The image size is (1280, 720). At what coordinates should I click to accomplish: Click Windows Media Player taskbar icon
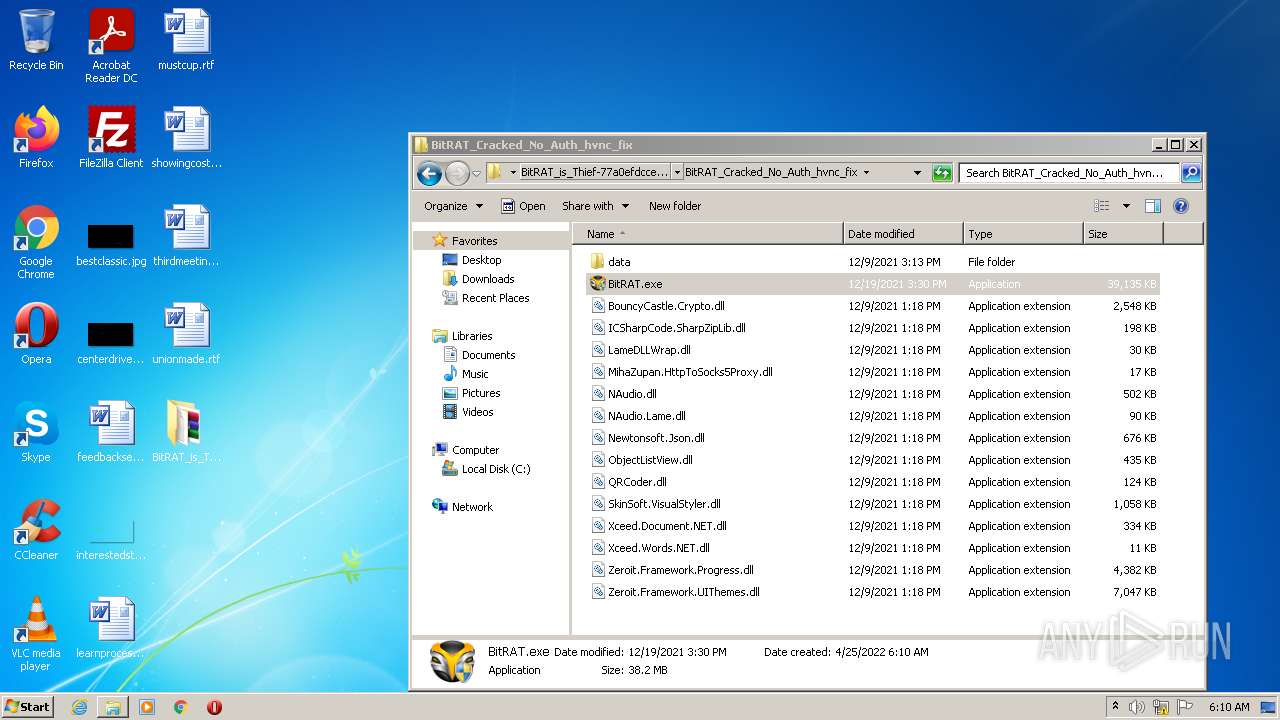click(x=147, y=707)
